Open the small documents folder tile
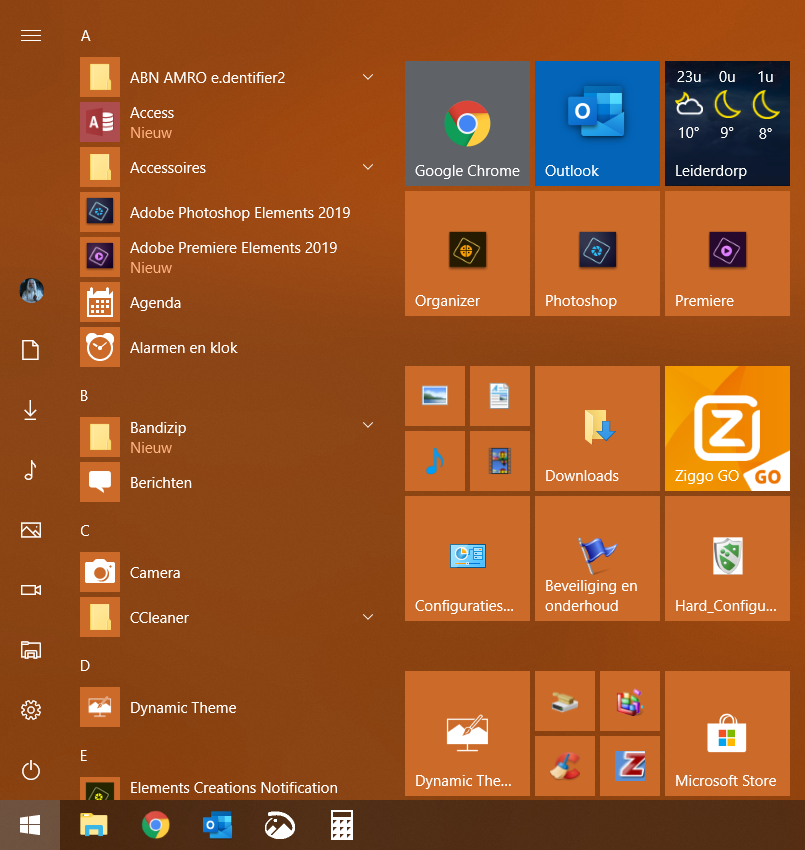 499,396
